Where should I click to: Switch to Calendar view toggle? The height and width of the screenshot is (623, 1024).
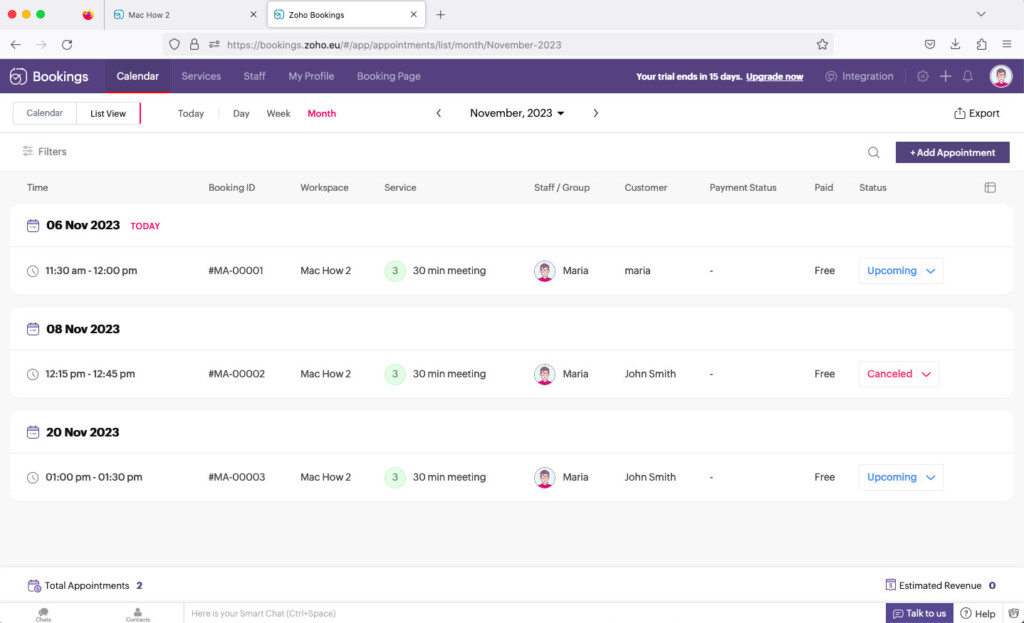point(45,114)
